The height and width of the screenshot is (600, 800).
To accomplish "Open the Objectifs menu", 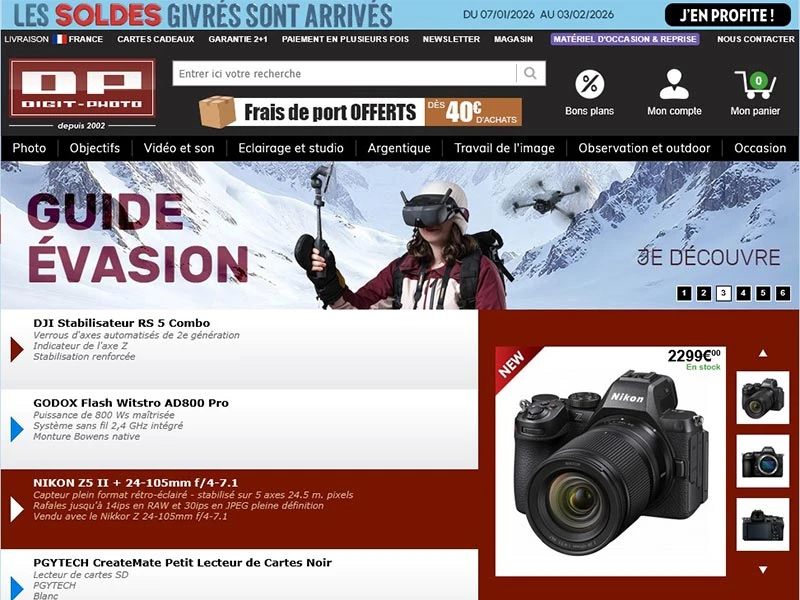I will point(94,147).
